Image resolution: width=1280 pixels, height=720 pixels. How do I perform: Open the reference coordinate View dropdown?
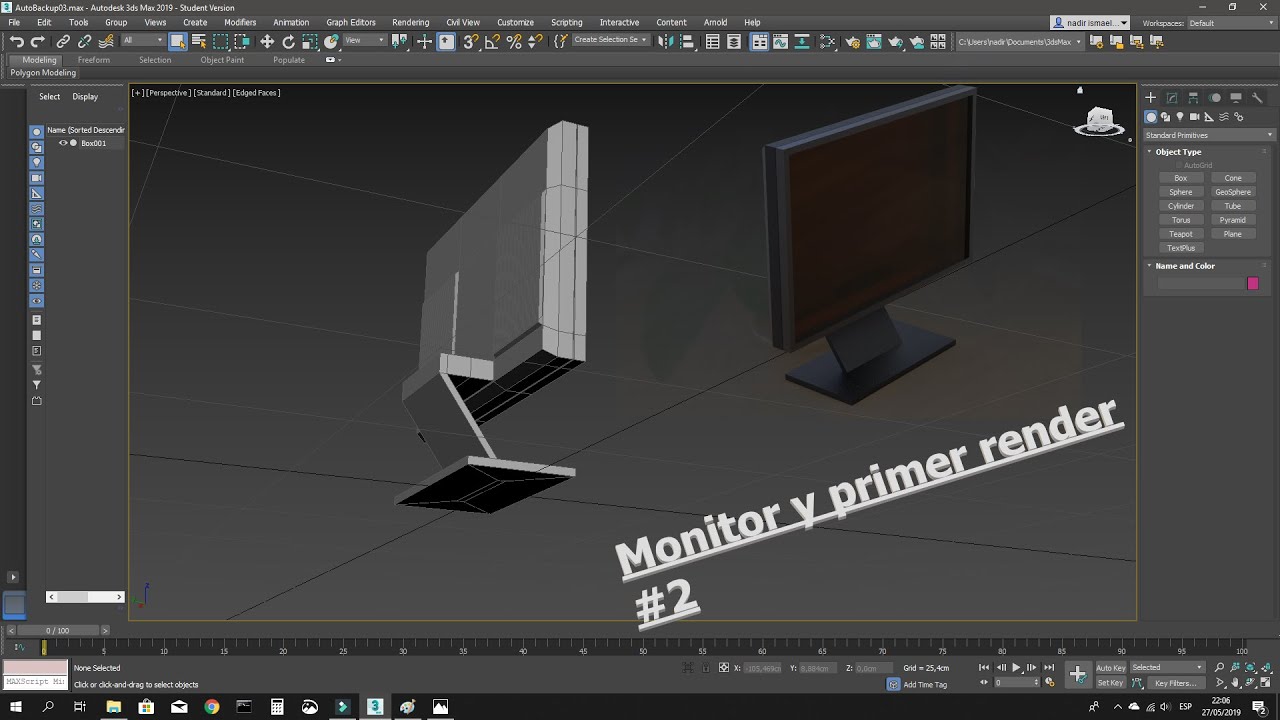coord(365,41)
